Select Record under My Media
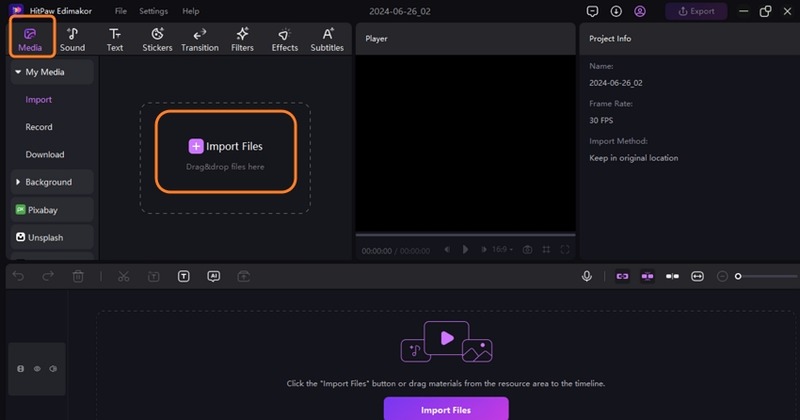This screenshot has height=420, width=800. click(x=39, y=127)
